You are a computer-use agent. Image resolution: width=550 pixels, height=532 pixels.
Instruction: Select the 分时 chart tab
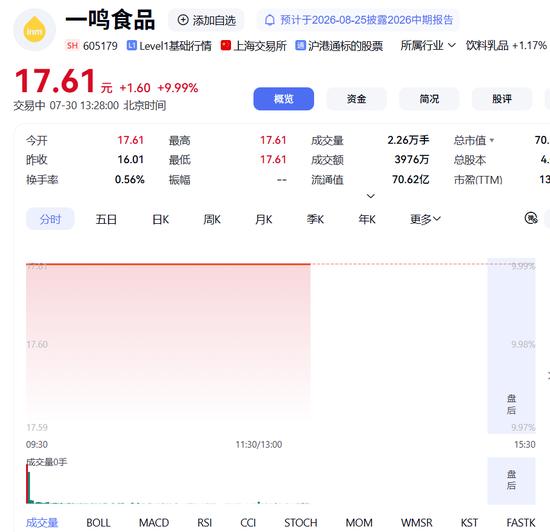point(50,219)
